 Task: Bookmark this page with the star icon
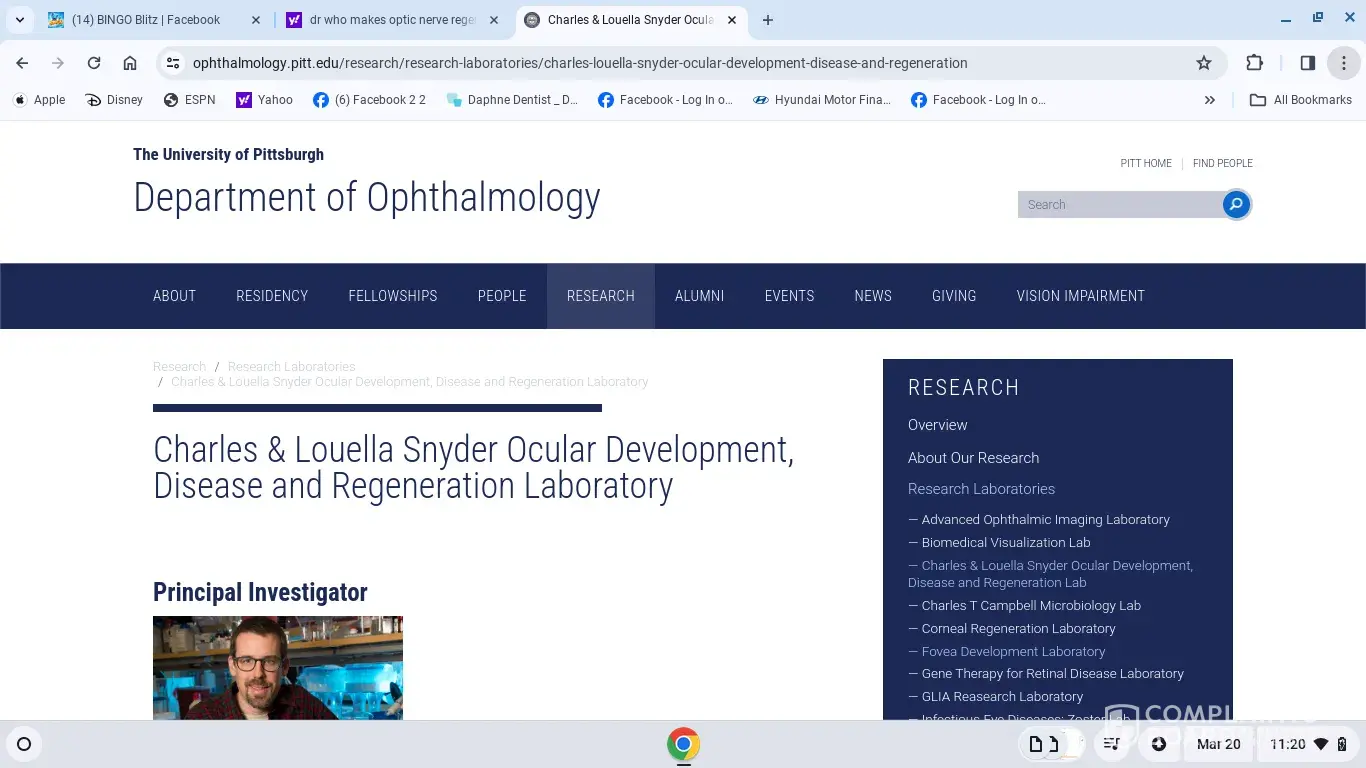point(1204,63)
